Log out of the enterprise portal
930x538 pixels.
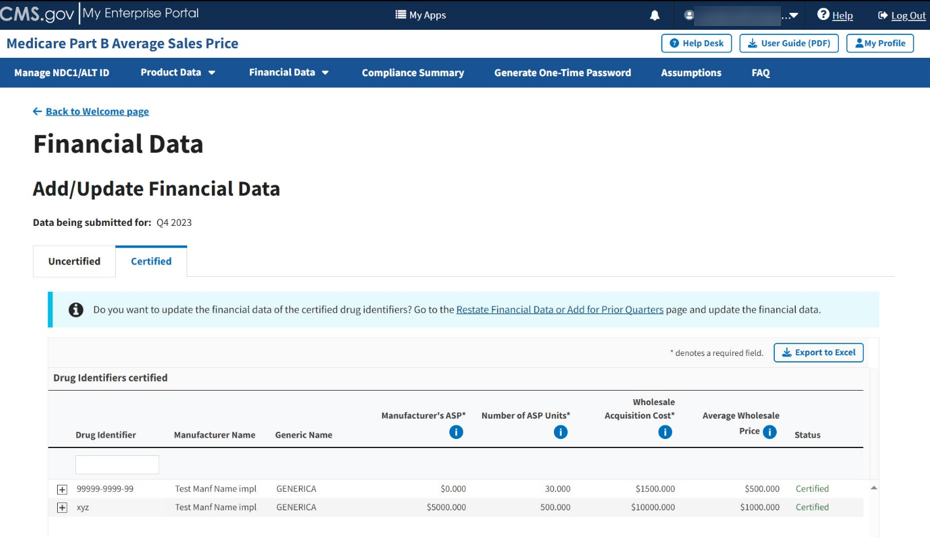tap(901, 15)
